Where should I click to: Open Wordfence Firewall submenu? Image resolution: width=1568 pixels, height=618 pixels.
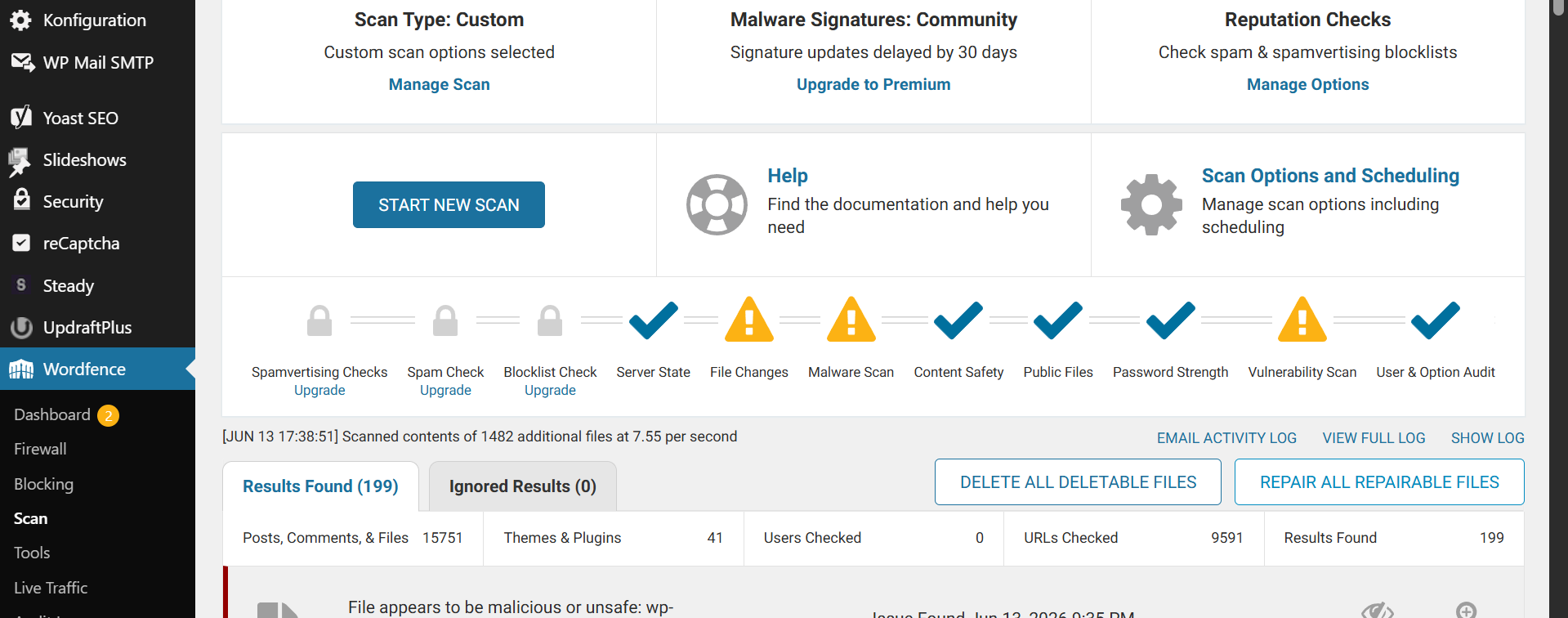(40, 449)
